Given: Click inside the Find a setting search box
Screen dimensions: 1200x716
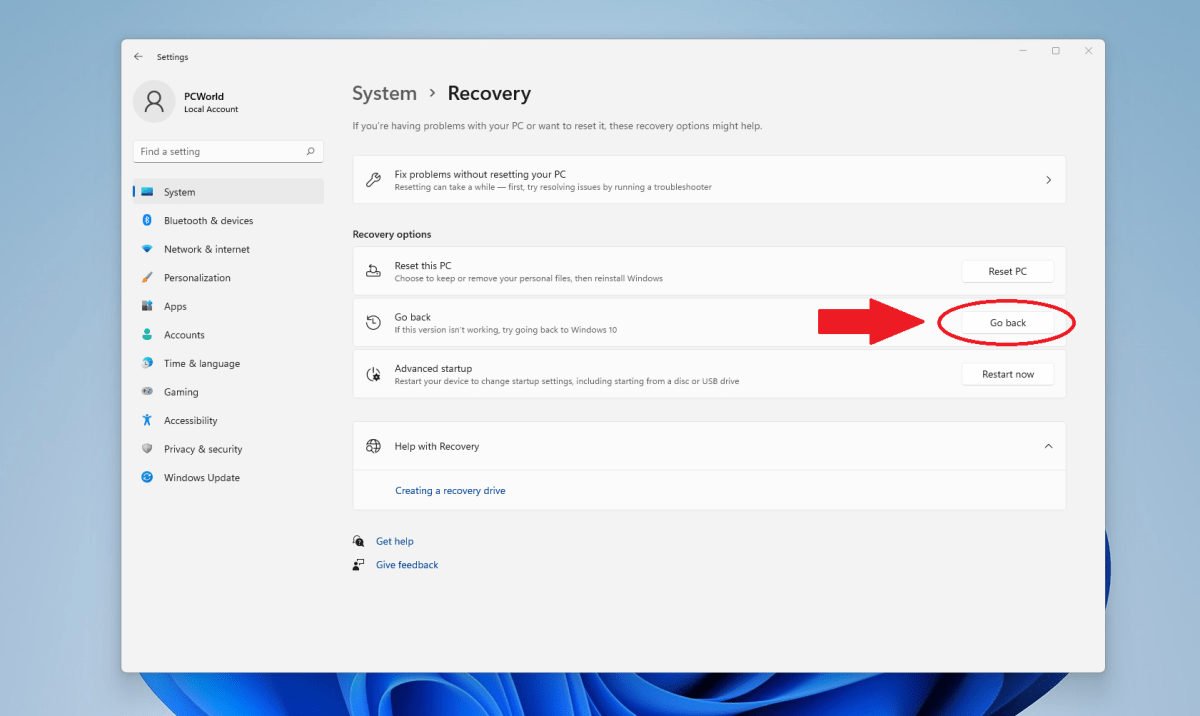Looking at the screenshot, I should click(228, 151).
